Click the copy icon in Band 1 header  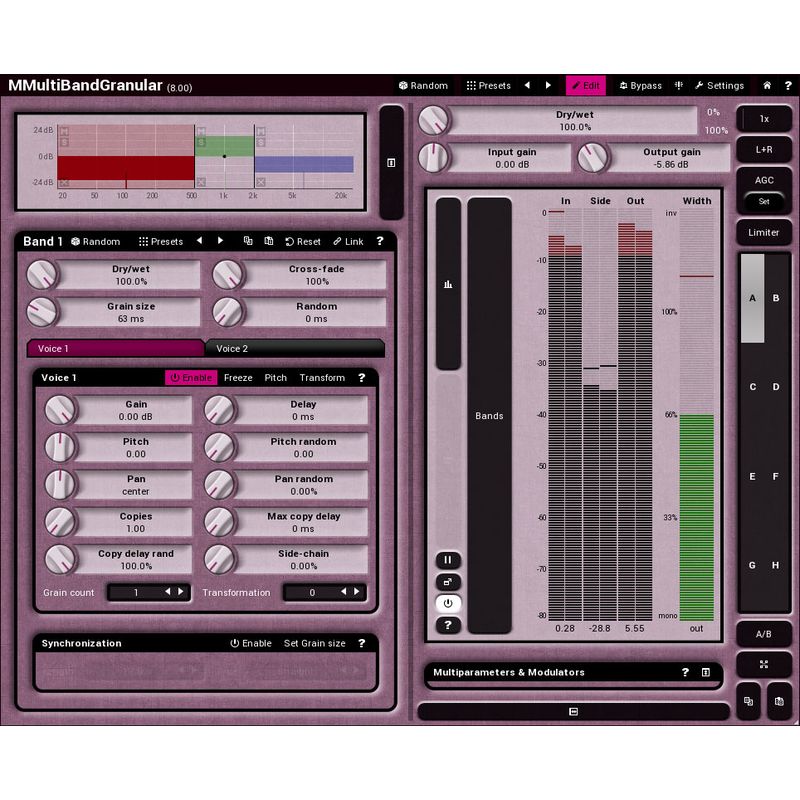248,241
